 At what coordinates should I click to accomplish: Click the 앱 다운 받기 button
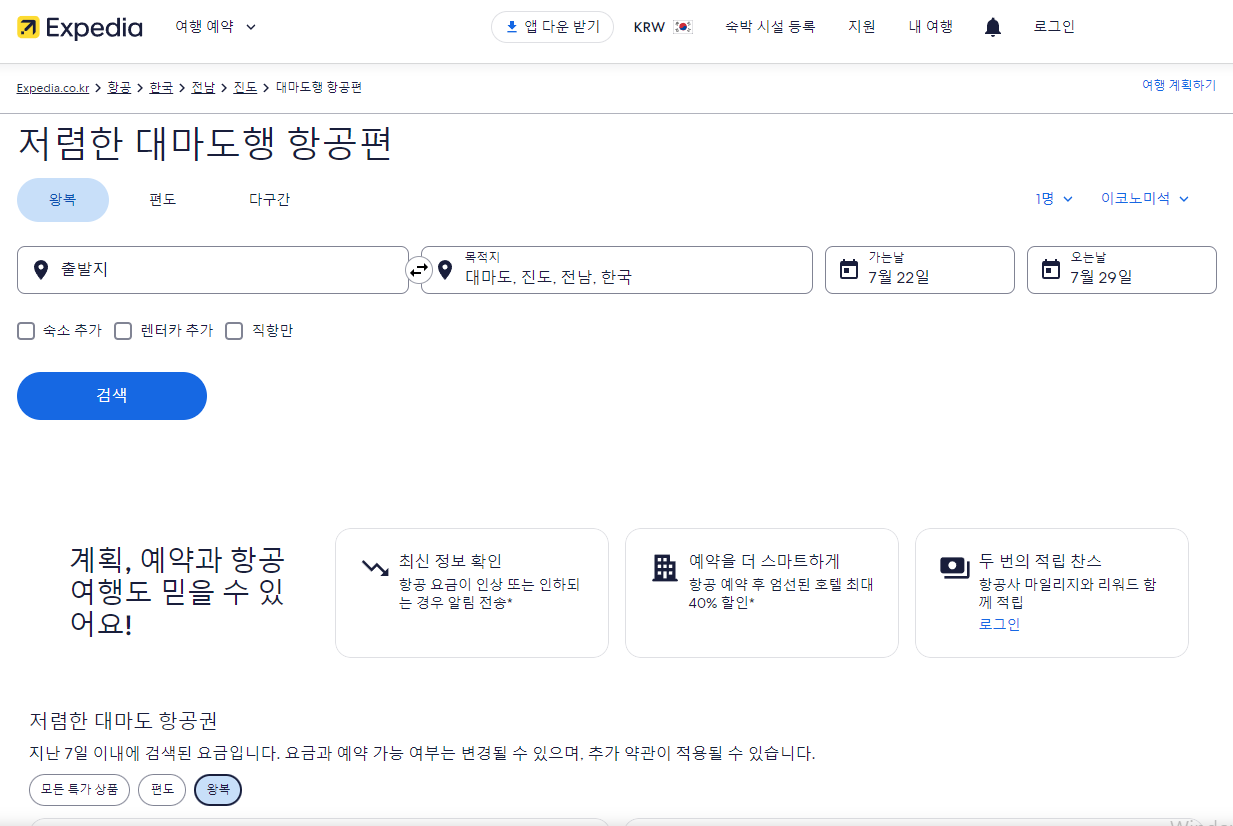tap(552, 27)
